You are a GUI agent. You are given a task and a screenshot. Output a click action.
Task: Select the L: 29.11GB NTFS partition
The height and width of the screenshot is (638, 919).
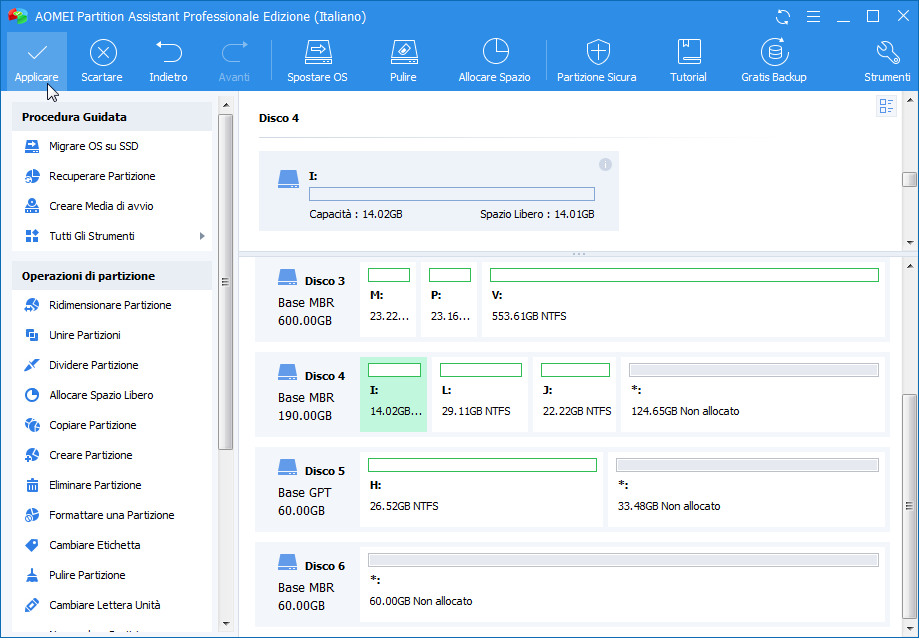(x=480, y=395)
